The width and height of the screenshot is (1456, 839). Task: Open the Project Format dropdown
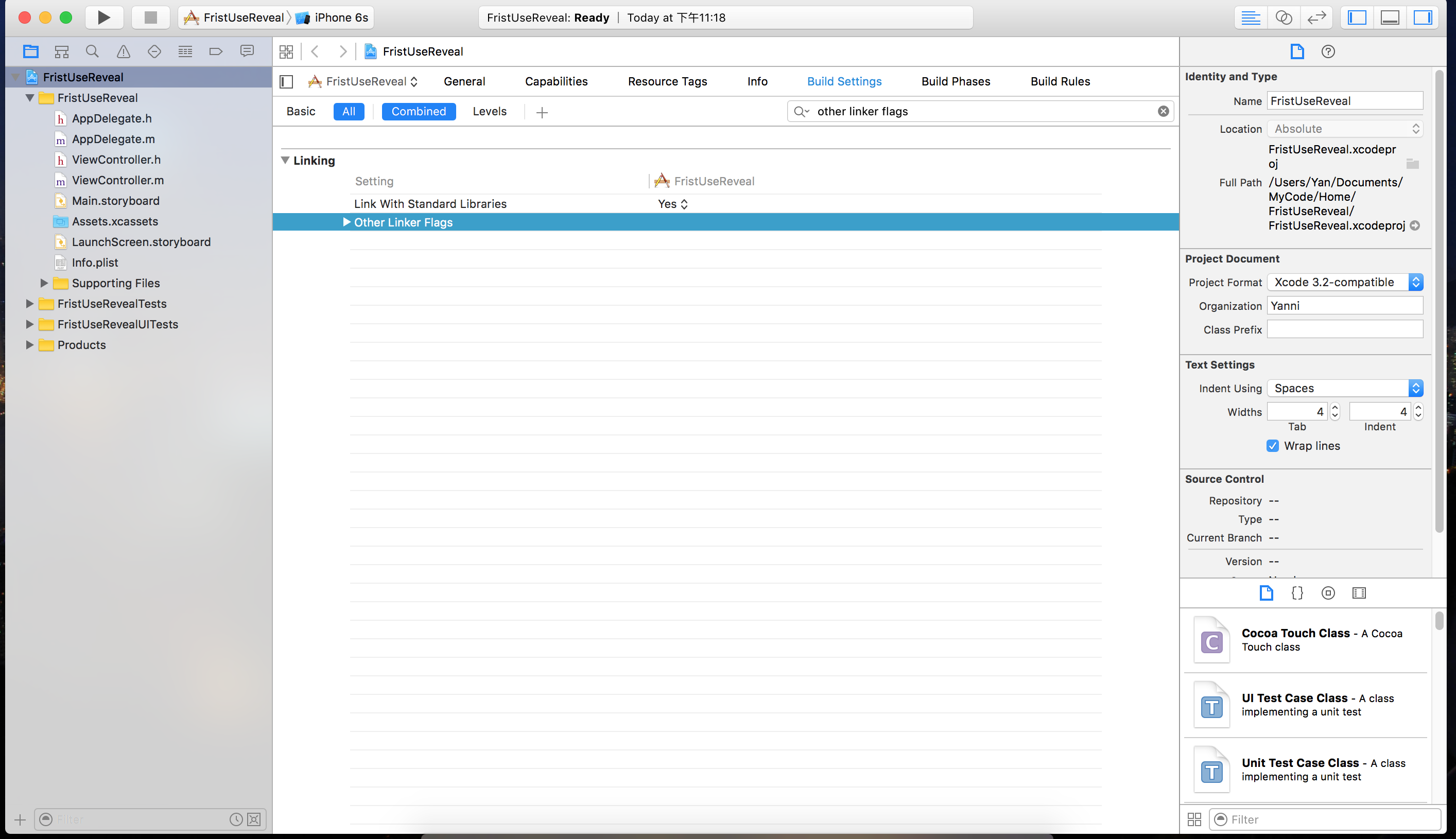point(1345,282)
